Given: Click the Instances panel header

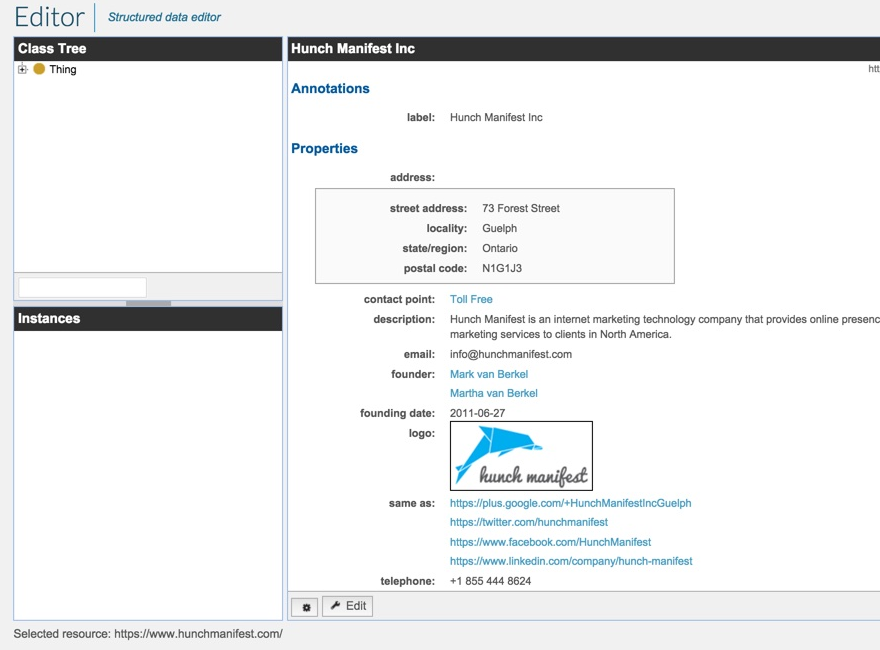Looking at the screenshot, I should [148, 319].
